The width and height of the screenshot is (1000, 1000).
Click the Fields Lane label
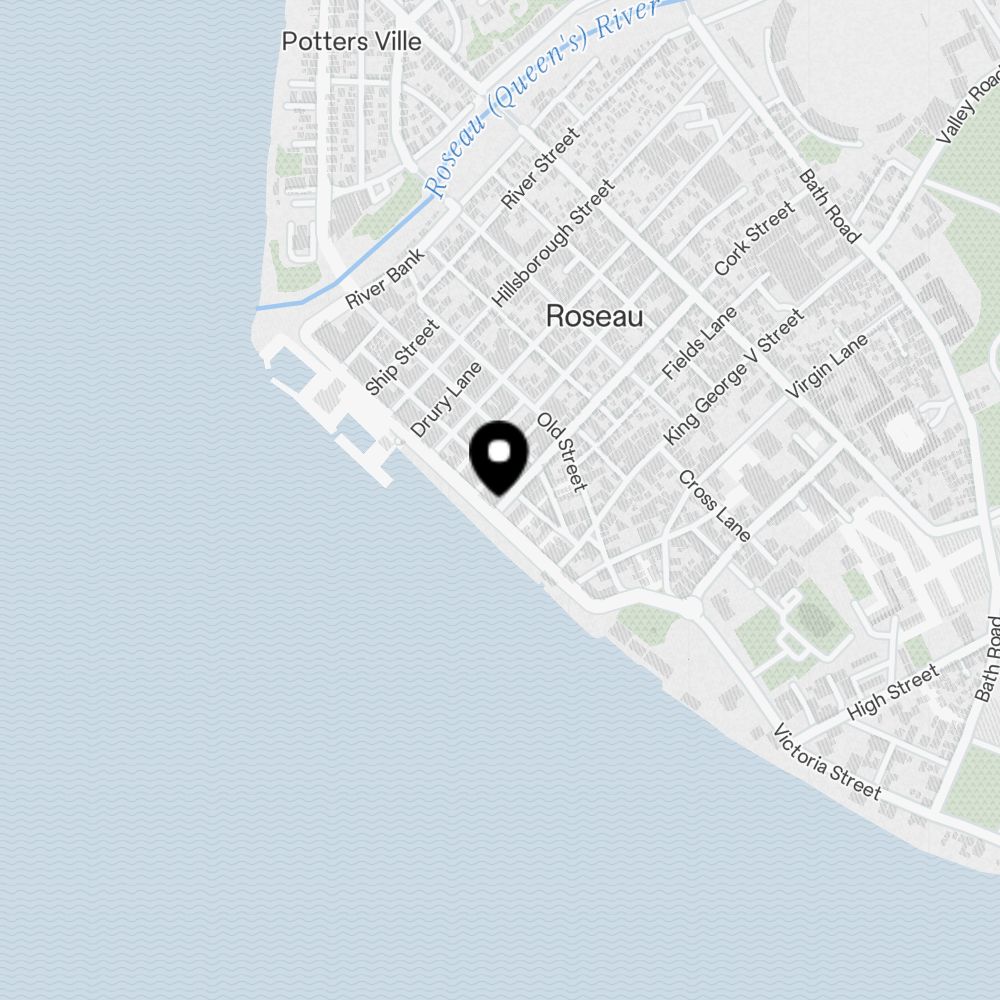tap(700, 343)
